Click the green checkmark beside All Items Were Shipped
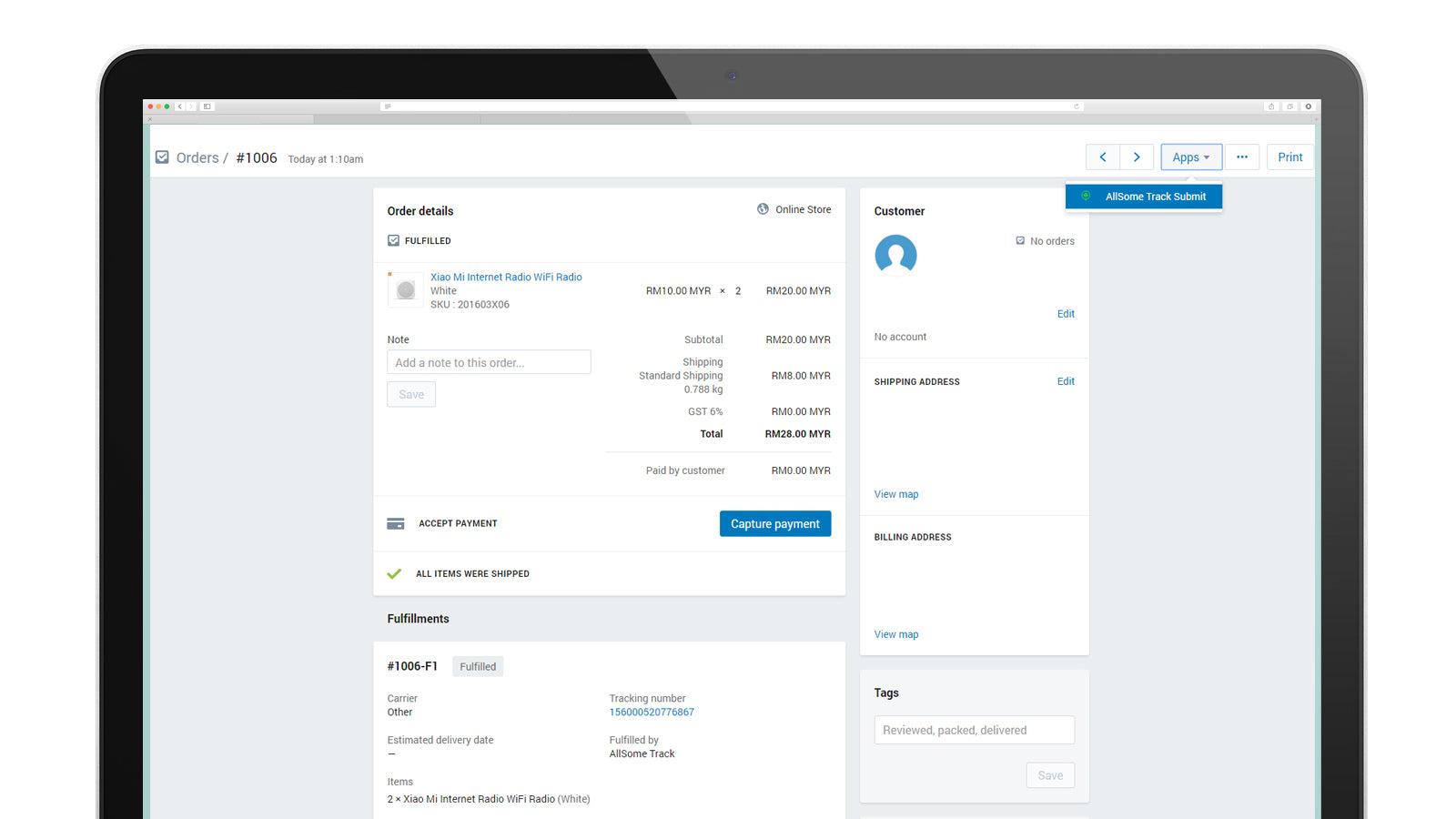Viewport: 1456px width, 819px height. pyautogui.click(x=394, y=573)
